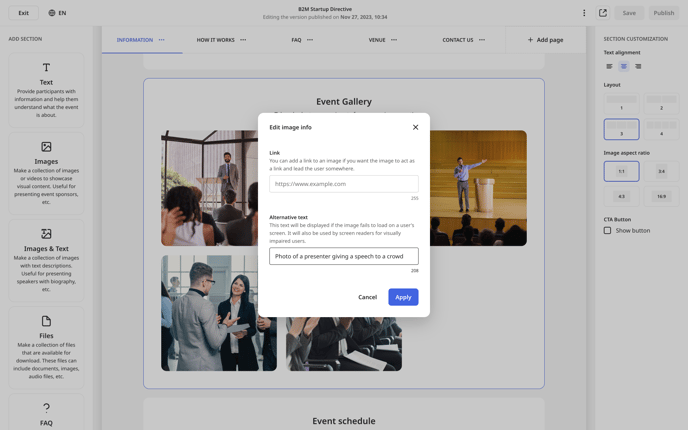This screenshot has height=430, width=688.
Task: Switch to the Information tab
Action: point(135,40)
